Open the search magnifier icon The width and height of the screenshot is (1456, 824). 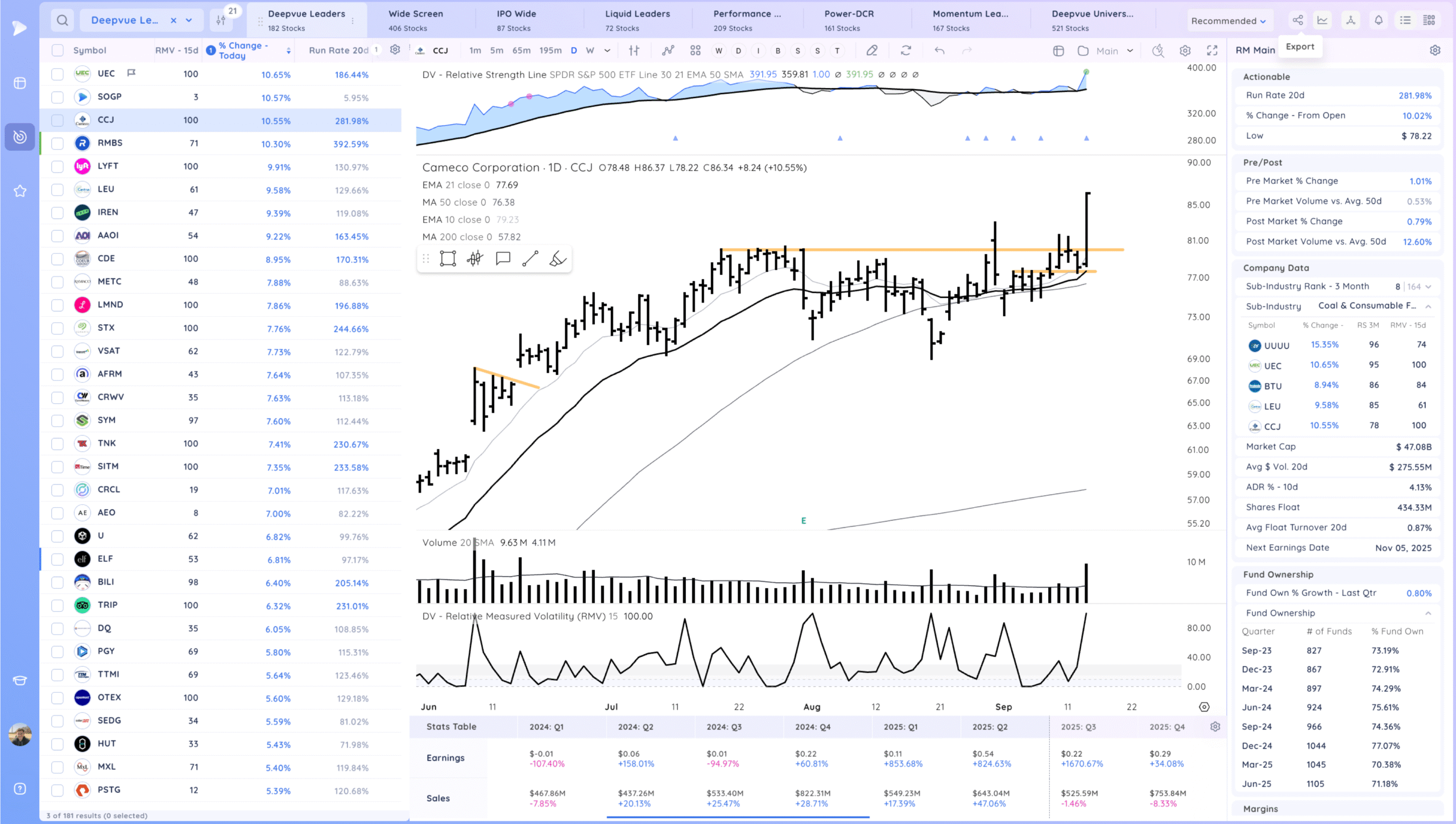63,20
